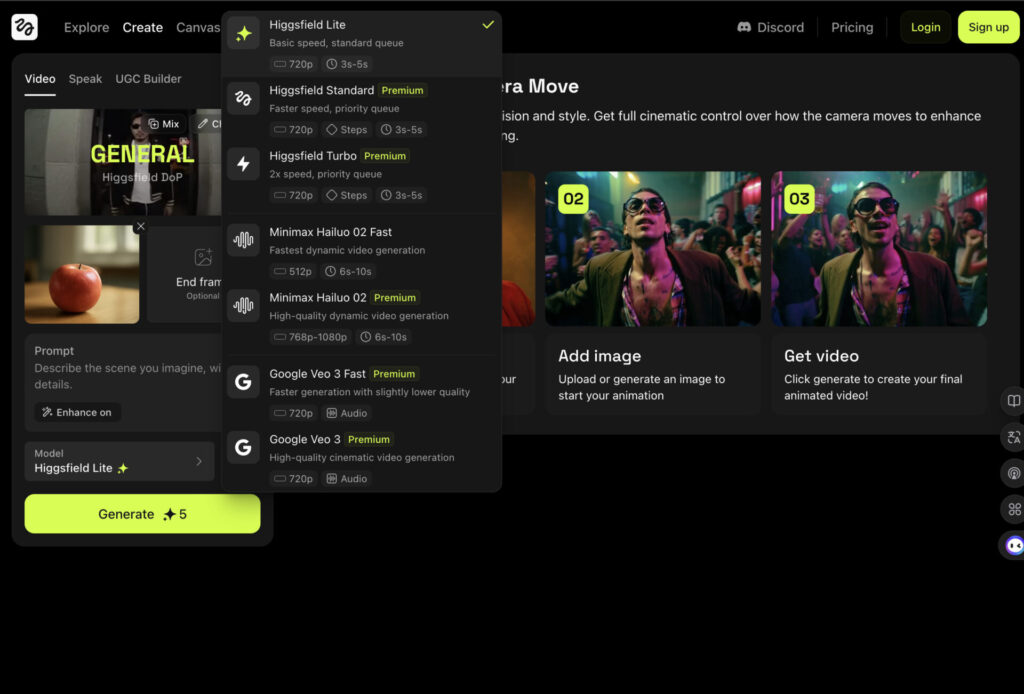
Task: Select the Higgsfield Standard model
Action: (x=361, y=110)
